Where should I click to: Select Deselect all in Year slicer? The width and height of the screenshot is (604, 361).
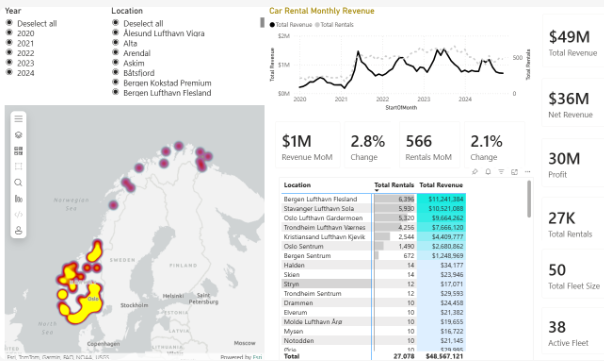(x=9, y=23)
